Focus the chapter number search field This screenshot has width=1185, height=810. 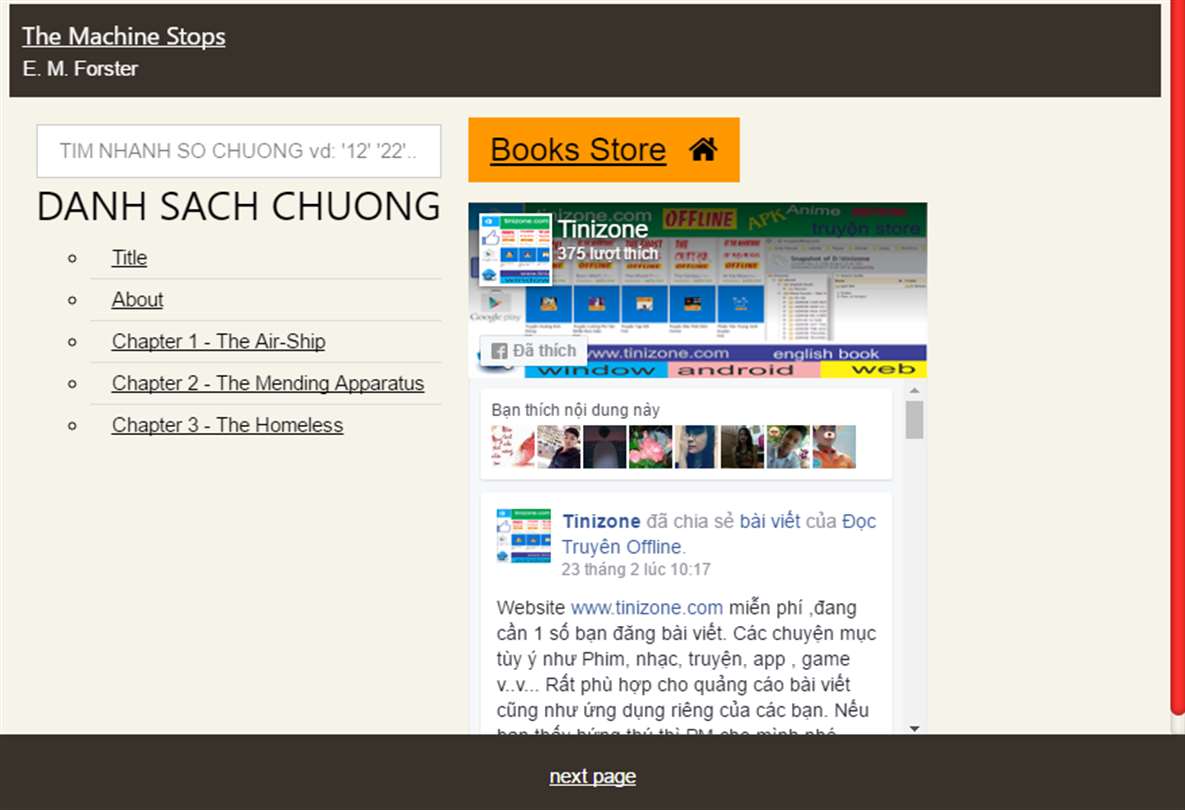[x=239, y=151]
